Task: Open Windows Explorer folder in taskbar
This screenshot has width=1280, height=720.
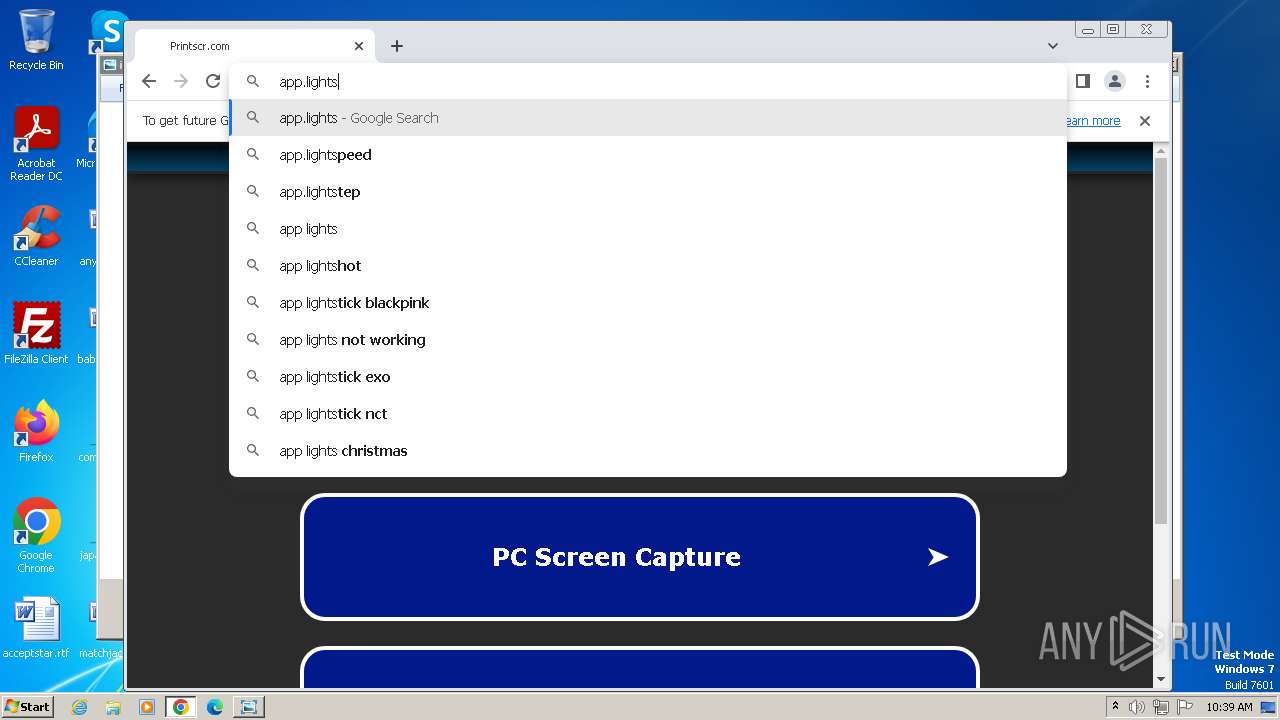Action: point(113,707)
